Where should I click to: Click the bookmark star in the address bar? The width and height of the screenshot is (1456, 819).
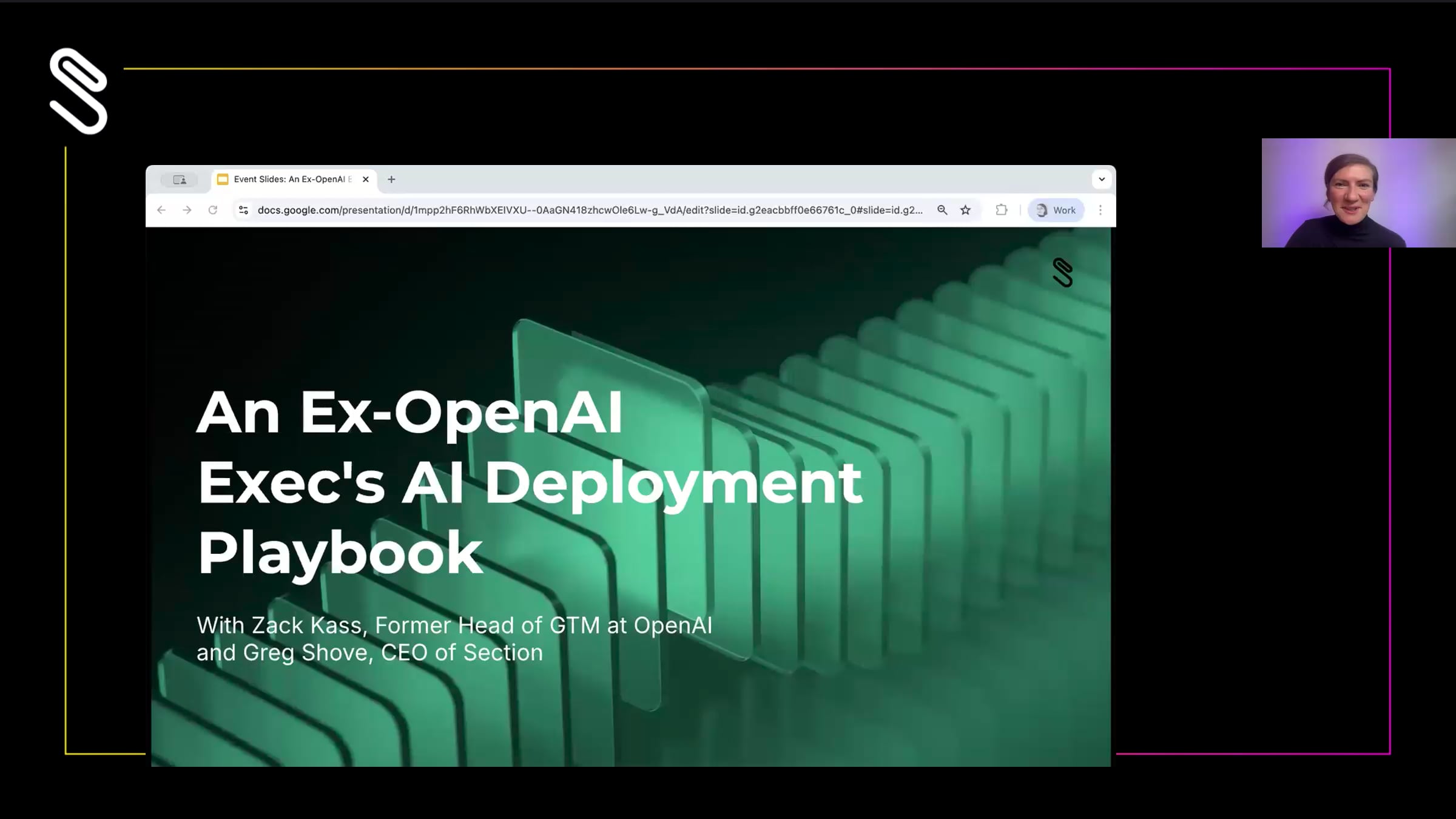click(965, 210)
